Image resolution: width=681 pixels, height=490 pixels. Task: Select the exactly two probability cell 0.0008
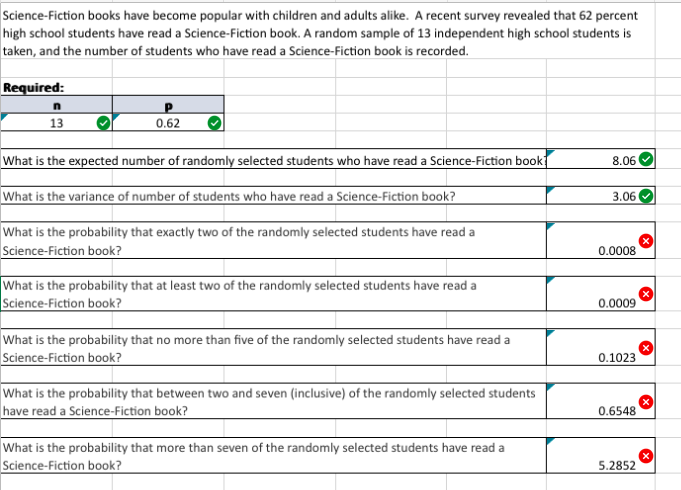[x=601, y=240]
